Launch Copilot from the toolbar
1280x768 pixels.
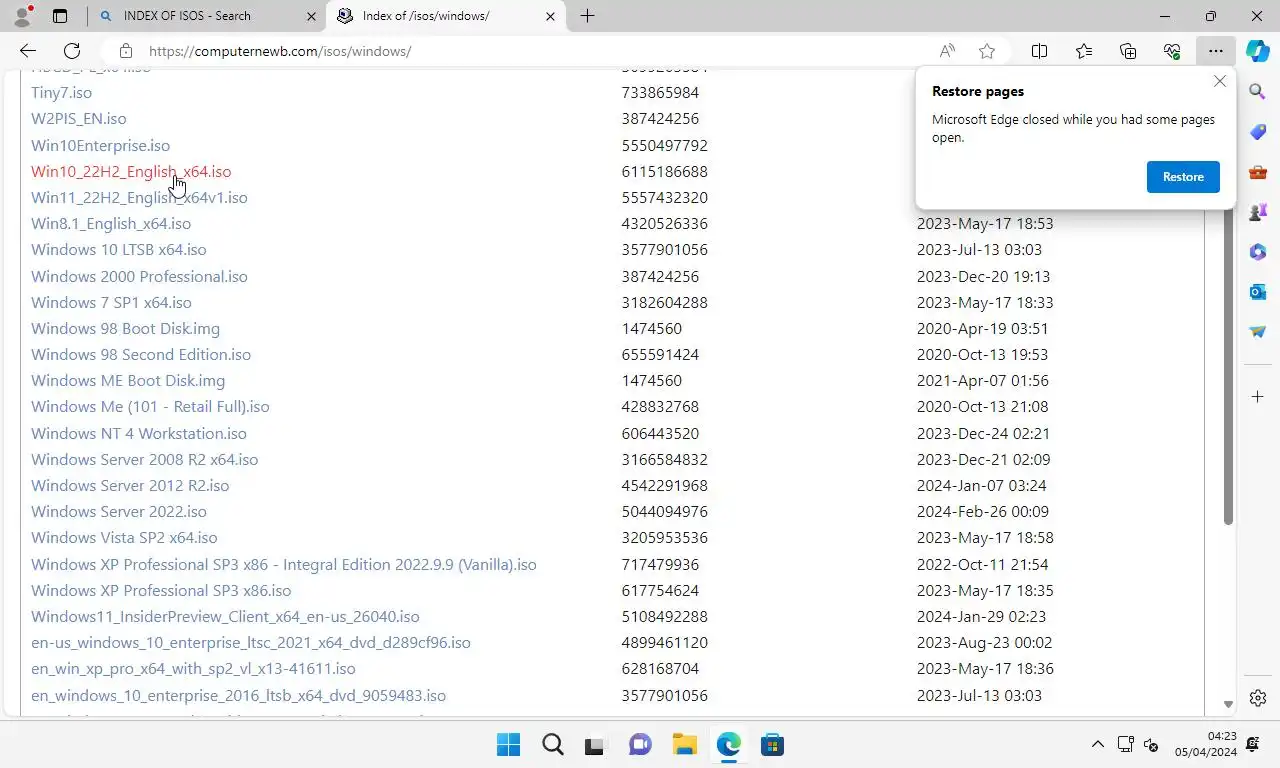1258,51
